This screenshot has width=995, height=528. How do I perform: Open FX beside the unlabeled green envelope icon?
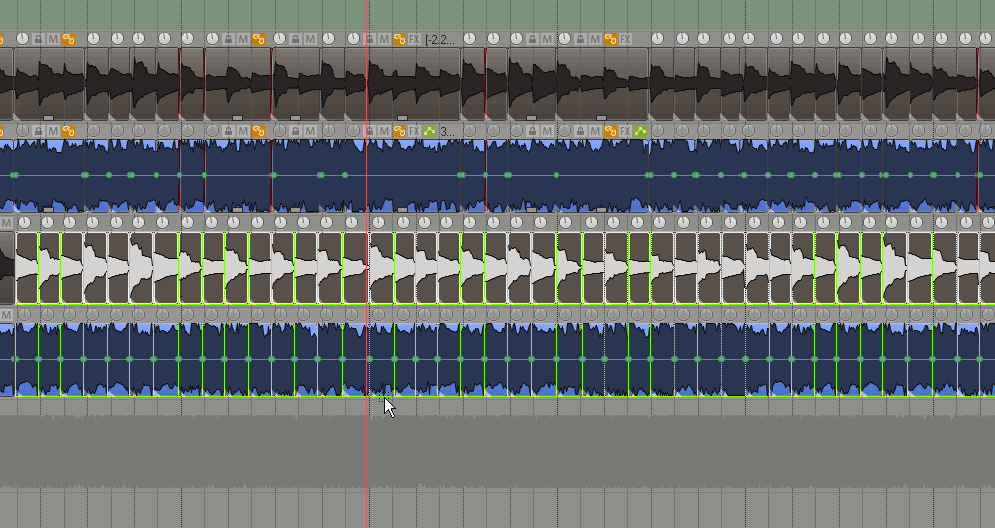625,131
